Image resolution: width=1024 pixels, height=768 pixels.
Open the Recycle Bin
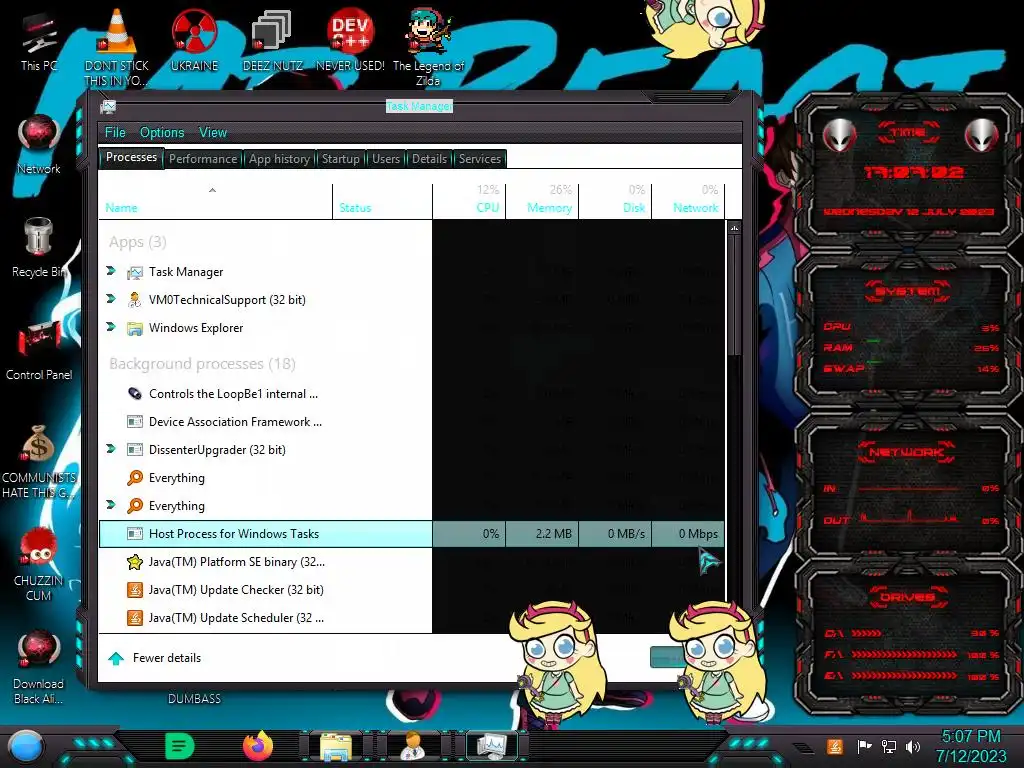click(39, 247)
